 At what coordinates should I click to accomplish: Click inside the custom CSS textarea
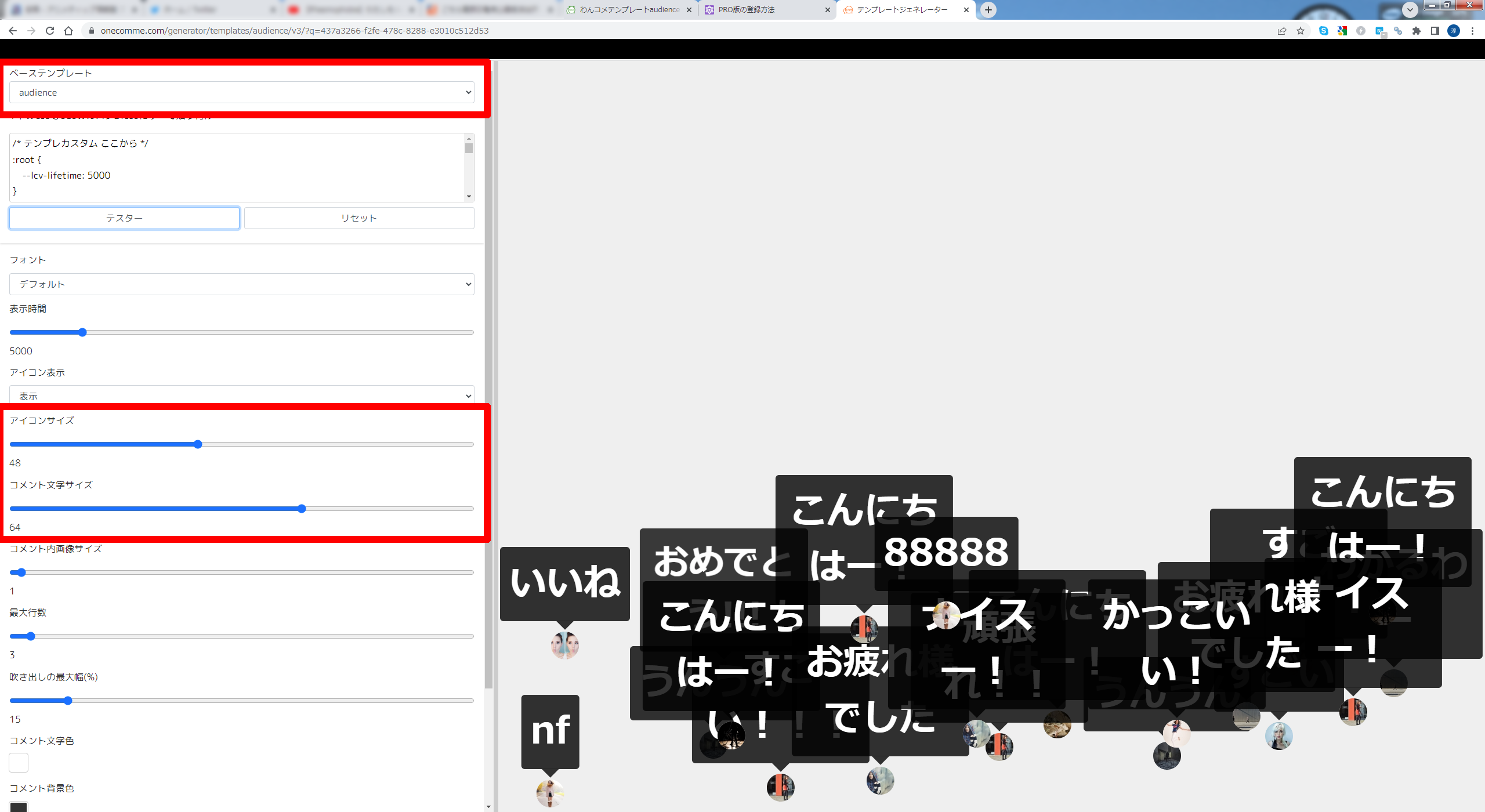pos(237,168)
